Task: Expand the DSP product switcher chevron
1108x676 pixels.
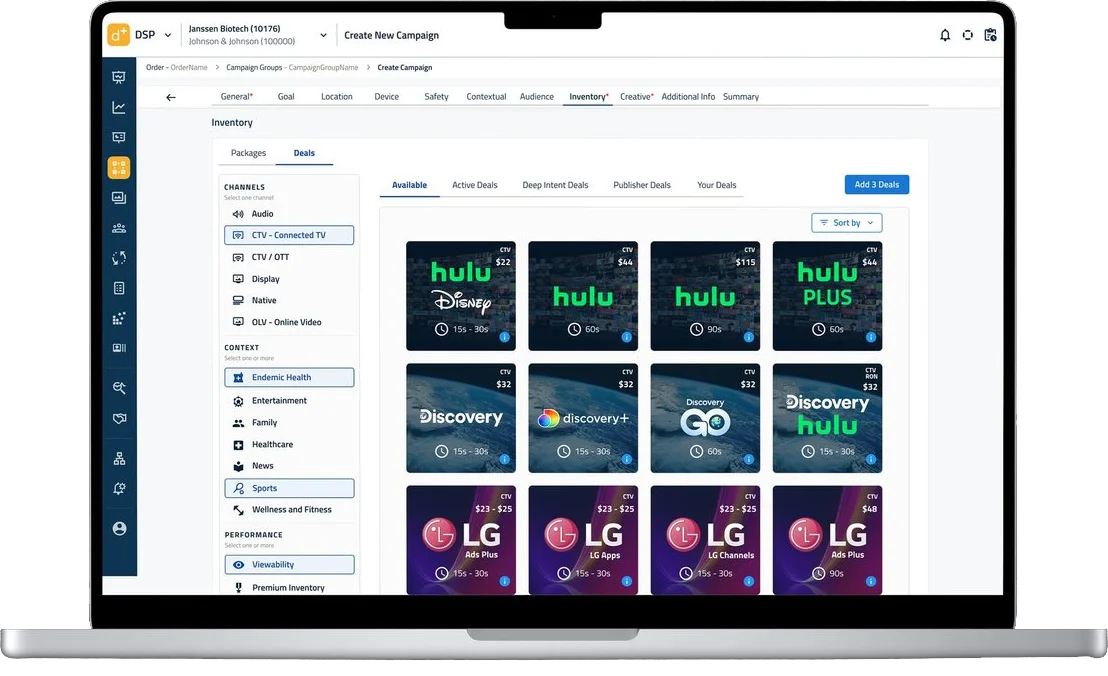Action: (167, 35)
